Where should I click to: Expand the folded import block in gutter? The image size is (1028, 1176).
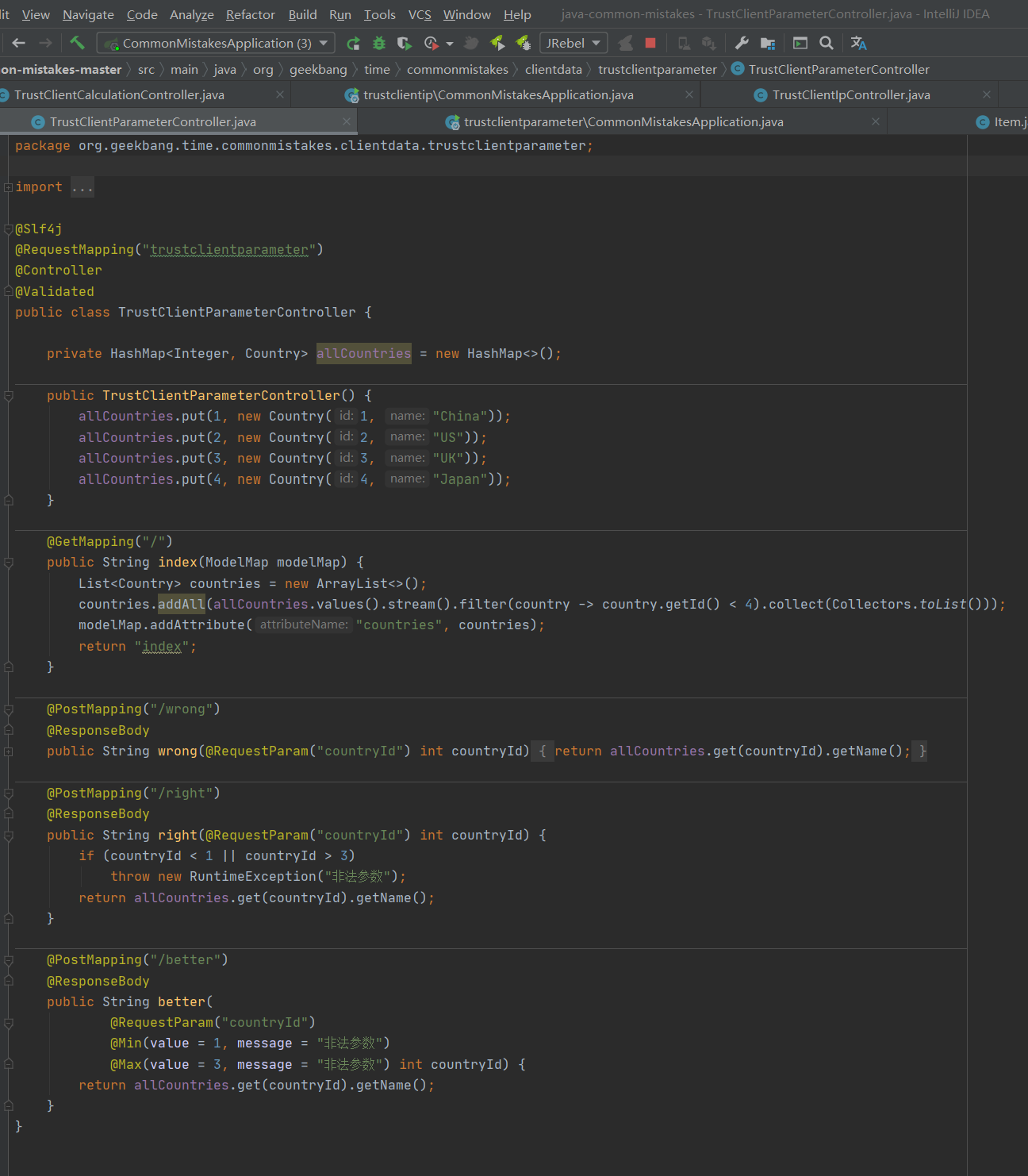8,187
